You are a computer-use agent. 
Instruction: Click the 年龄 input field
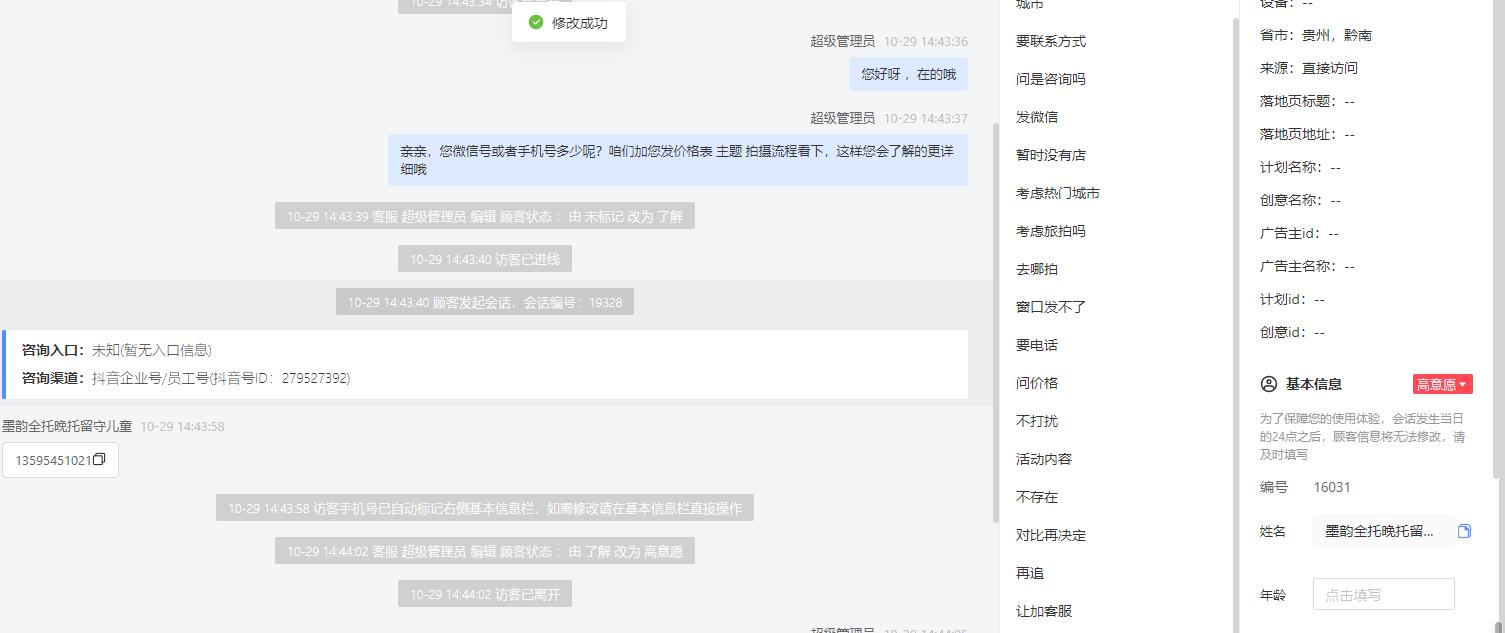tap(1383, 594)
